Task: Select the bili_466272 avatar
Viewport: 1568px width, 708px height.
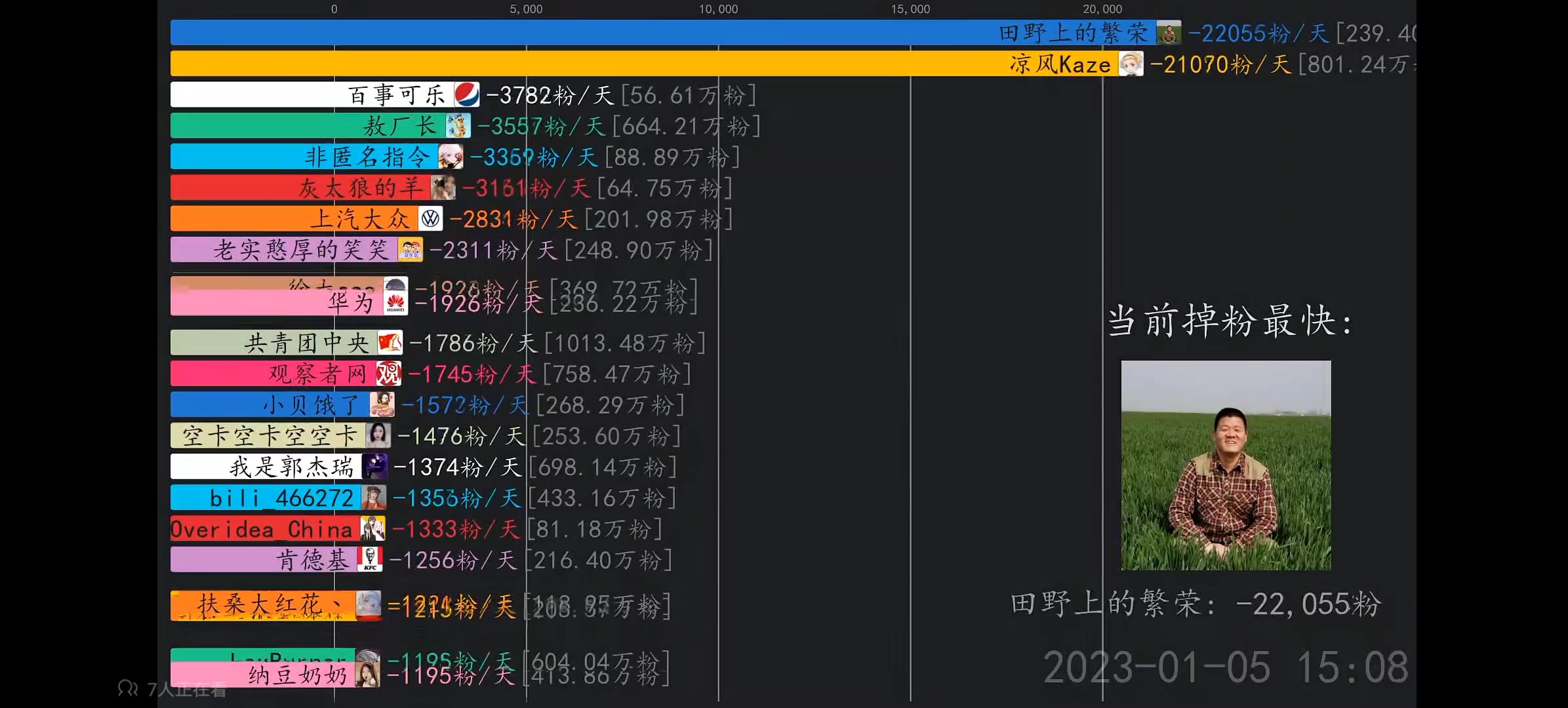Action: click(373, 498)
